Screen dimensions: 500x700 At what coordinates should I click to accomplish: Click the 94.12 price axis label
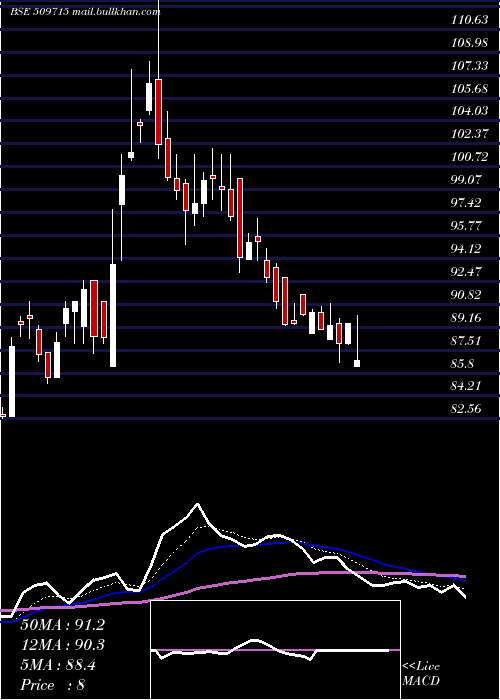tap(467, 249)
